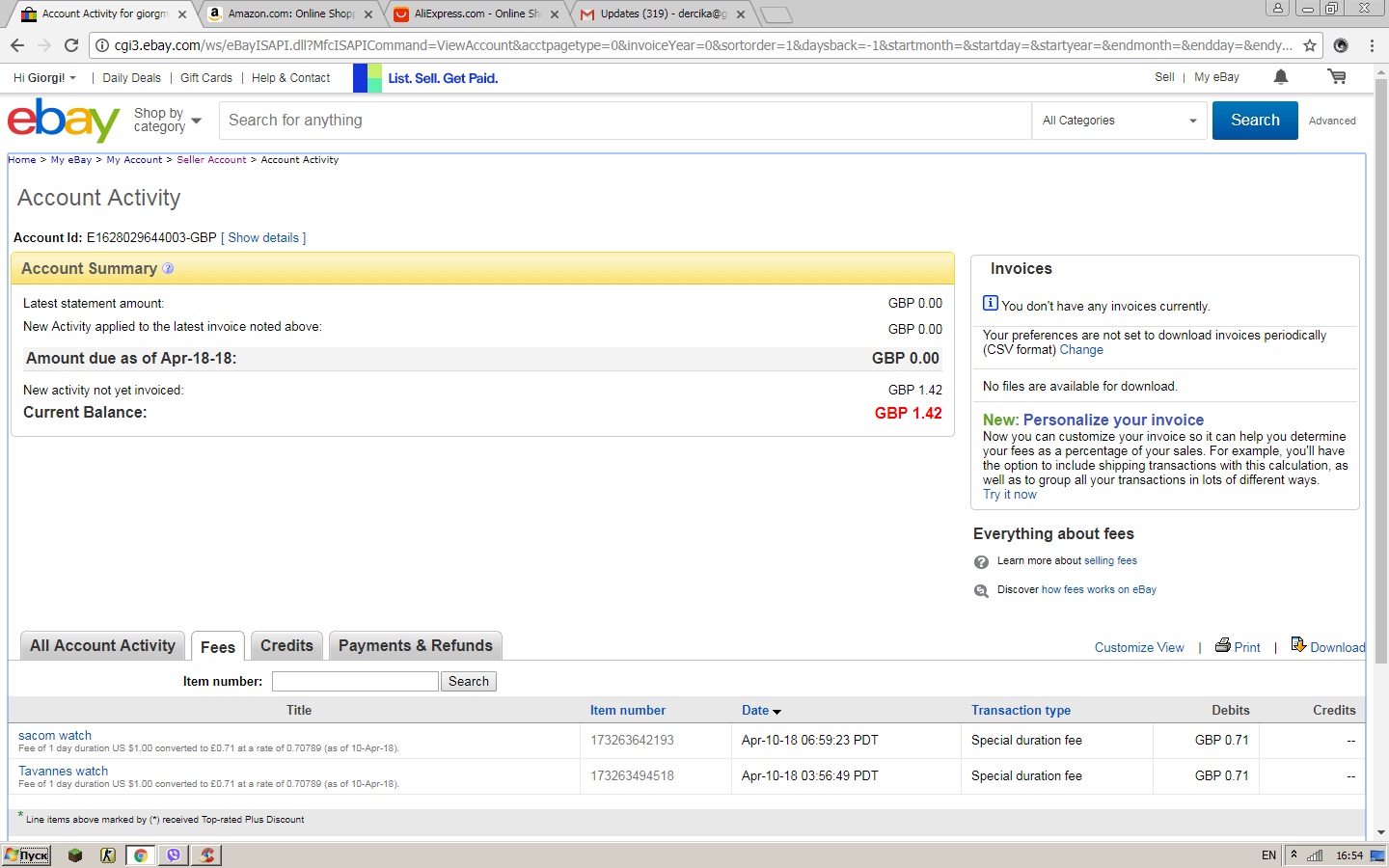Switch to the AliExpress browser tab
The image size is (1389, 868).
tap(476, 14)
